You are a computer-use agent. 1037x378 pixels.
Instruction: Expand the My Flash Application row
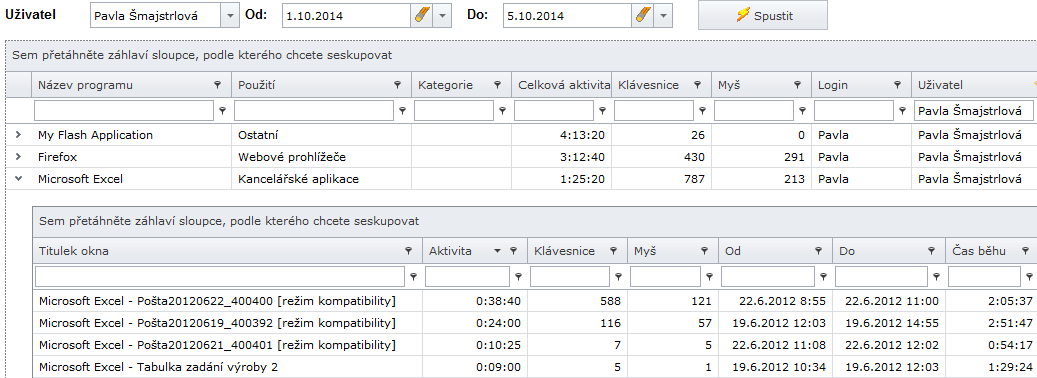[x=19, y=135]
